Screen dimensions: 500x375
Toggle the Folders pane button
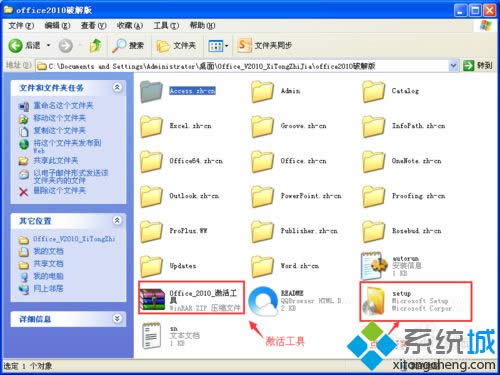[x=176, y=46]
